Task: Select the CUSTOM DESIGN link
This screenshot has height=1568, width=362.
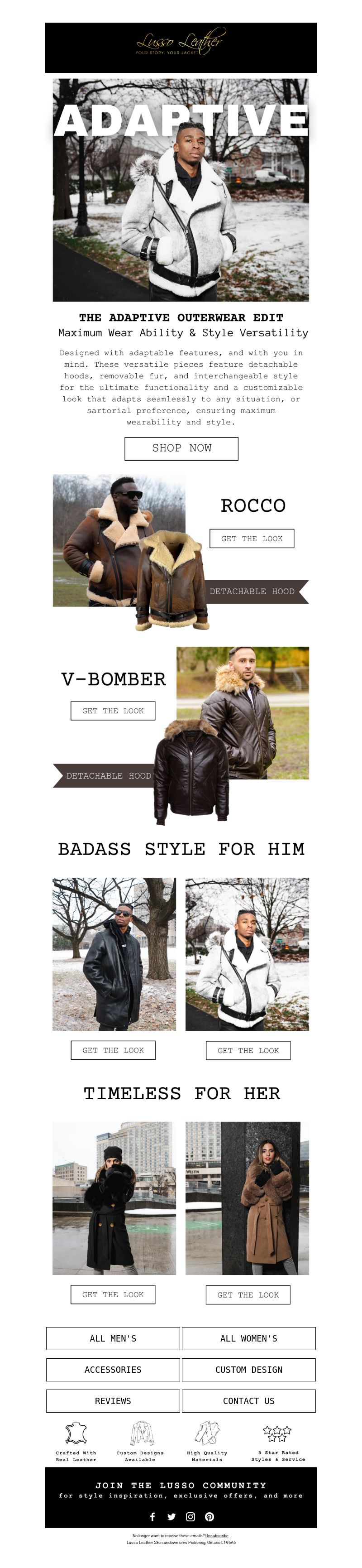Action: pyautogui.click(x=249, y=1369)
